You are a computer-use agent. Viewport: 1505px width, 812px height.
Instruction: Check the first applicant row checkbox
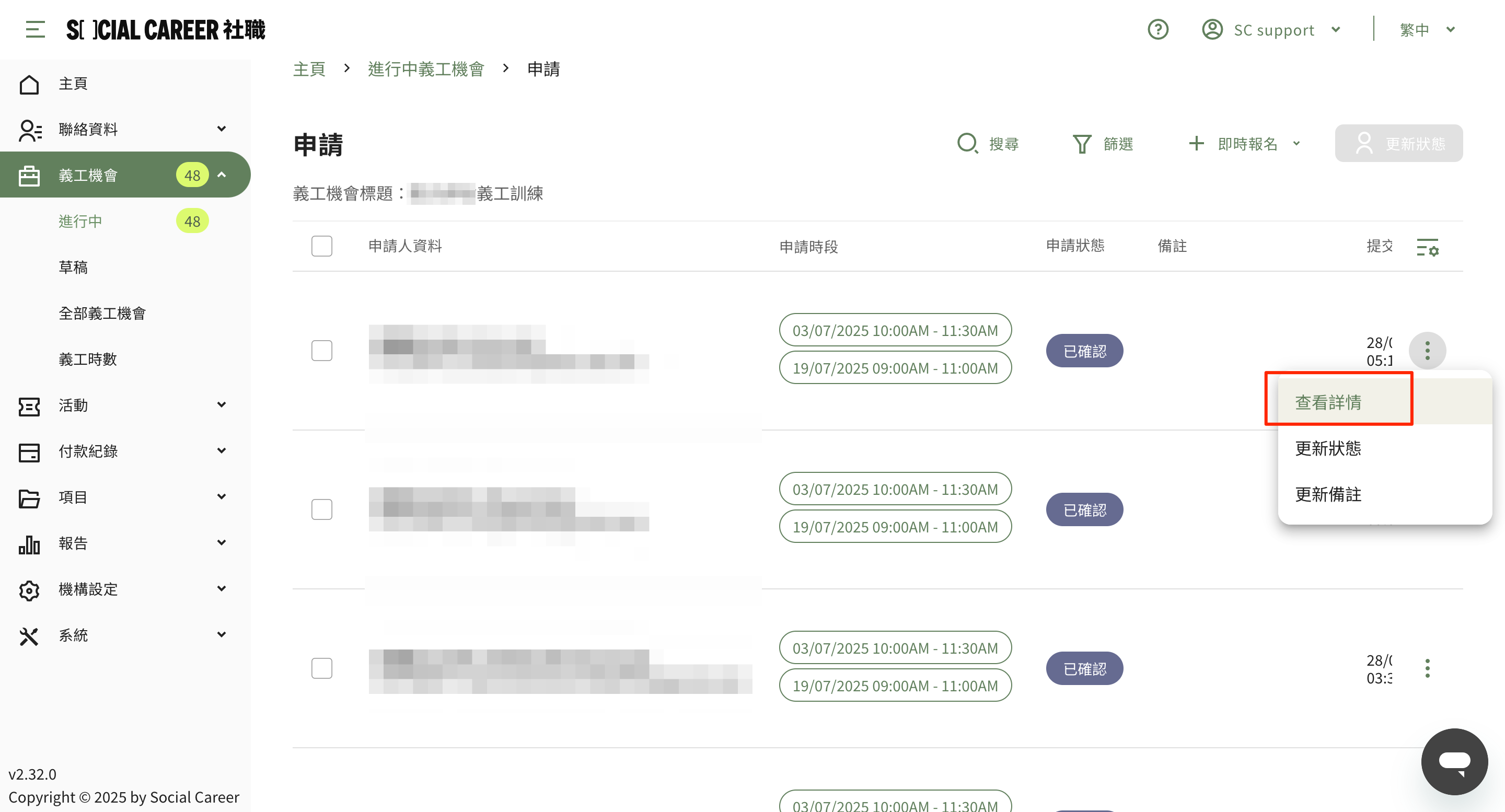[x=321, y=351]
